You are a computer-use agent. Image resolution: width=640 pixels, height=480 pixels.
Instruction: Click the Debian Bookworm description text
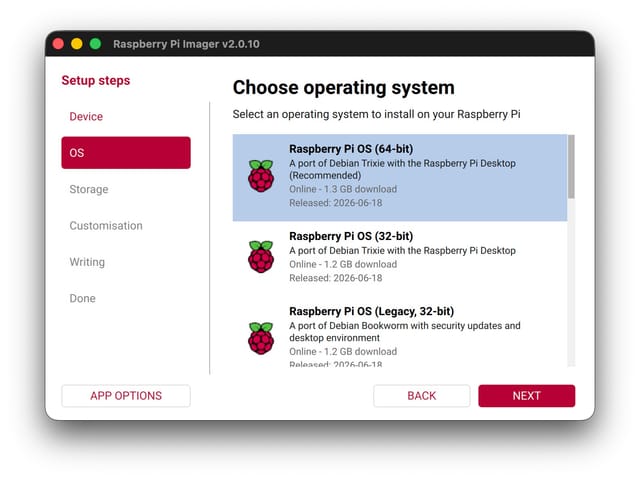[x=404, y=332]
